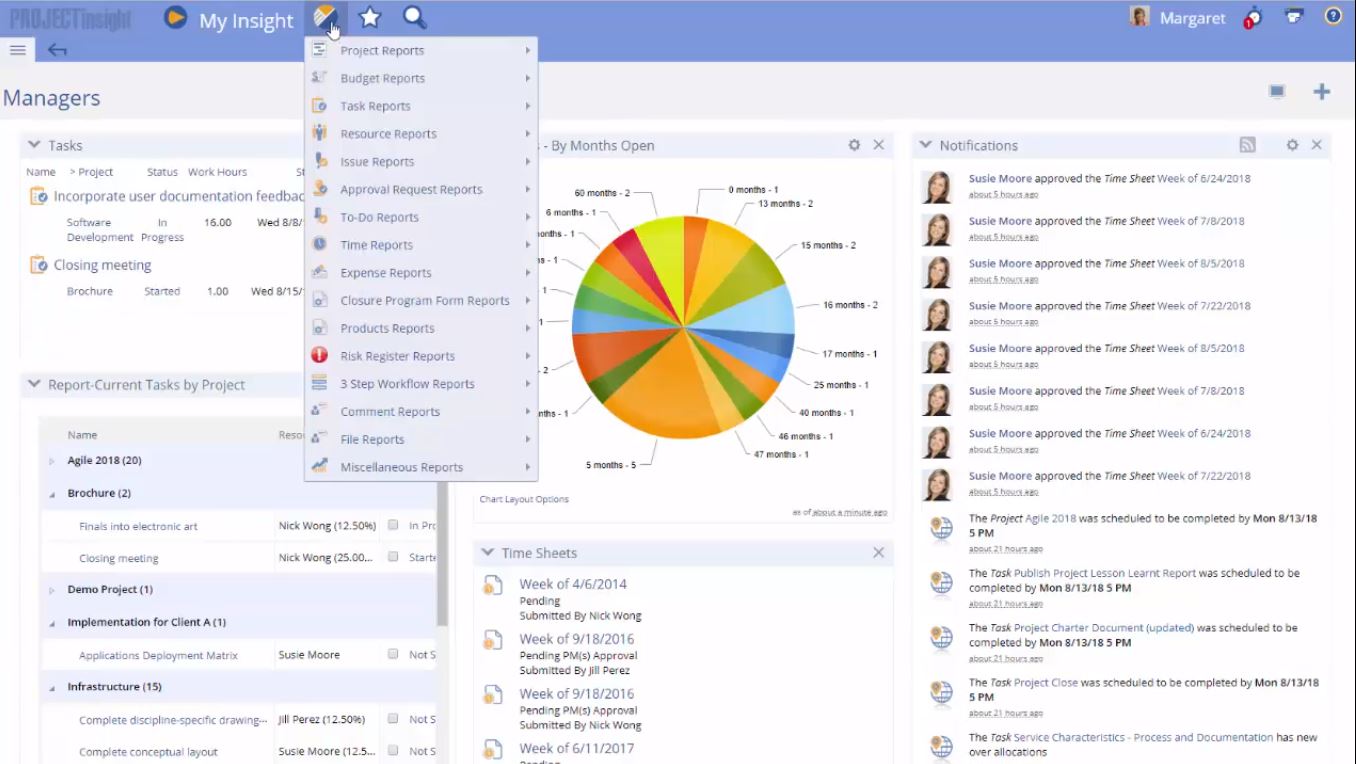Check the Finals into electronic art checkbox
This screenshot has height=764, width=1356.
click(393, 525)
